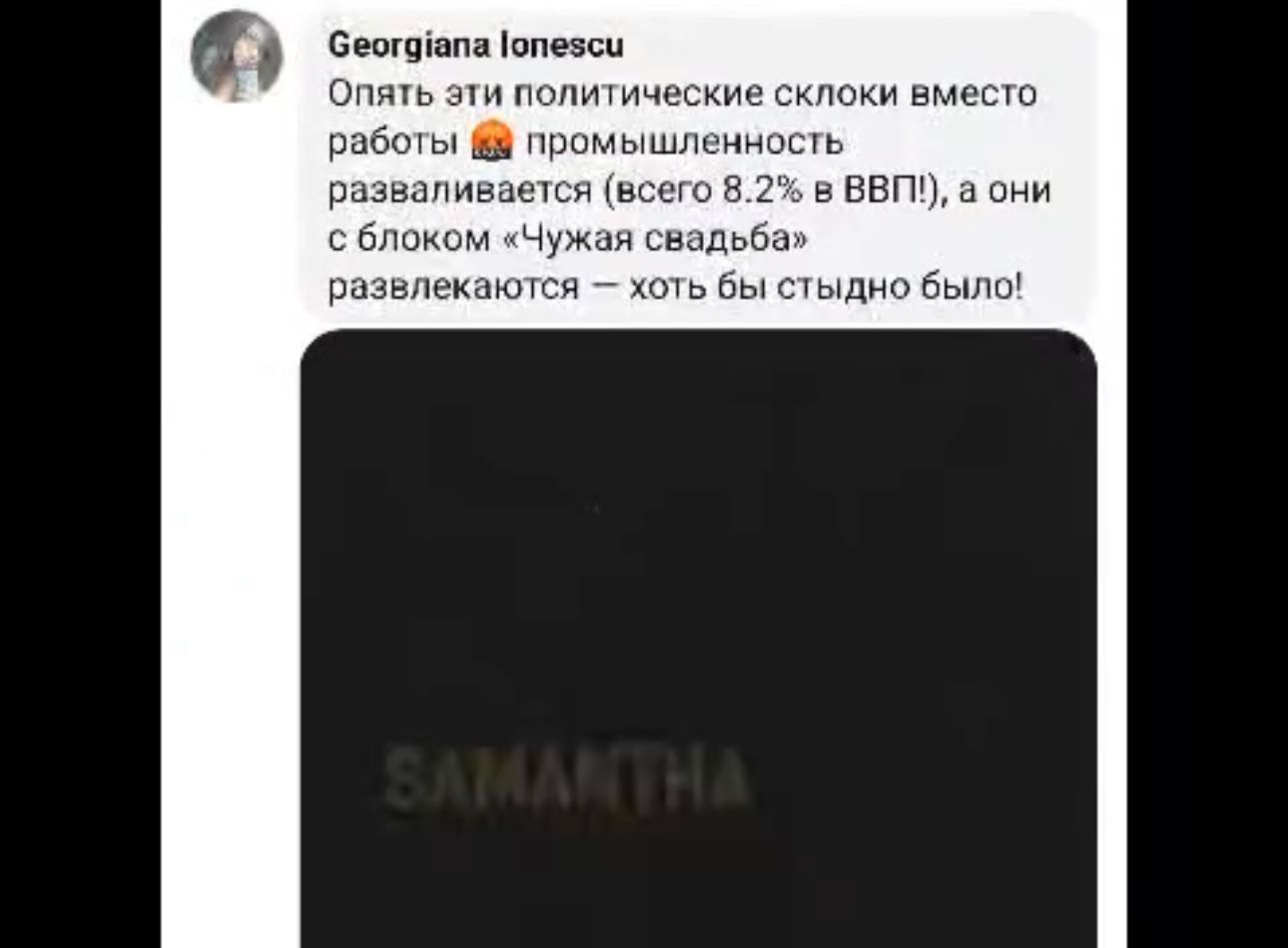Click the Georgiana Ionescu username
Screen dimensions: 1288x948
click(x=475, y=45)
